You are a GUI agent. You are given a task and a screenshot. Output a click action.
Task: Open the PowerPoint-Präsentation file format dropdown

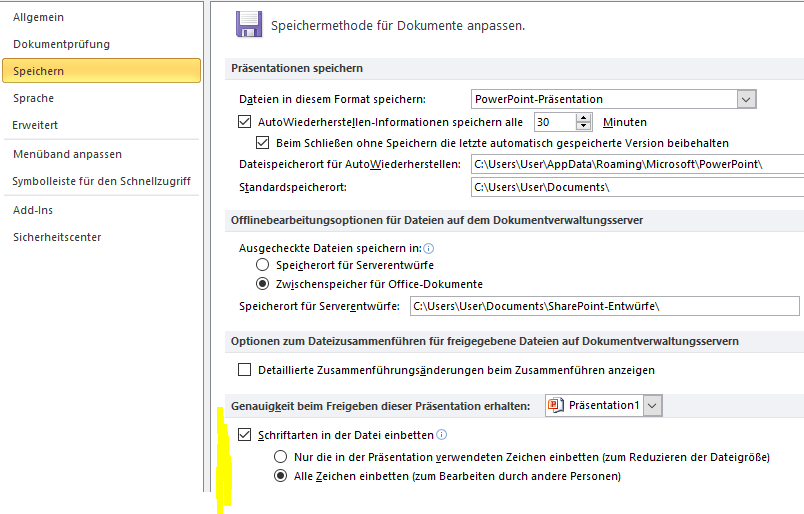point(745,99)
